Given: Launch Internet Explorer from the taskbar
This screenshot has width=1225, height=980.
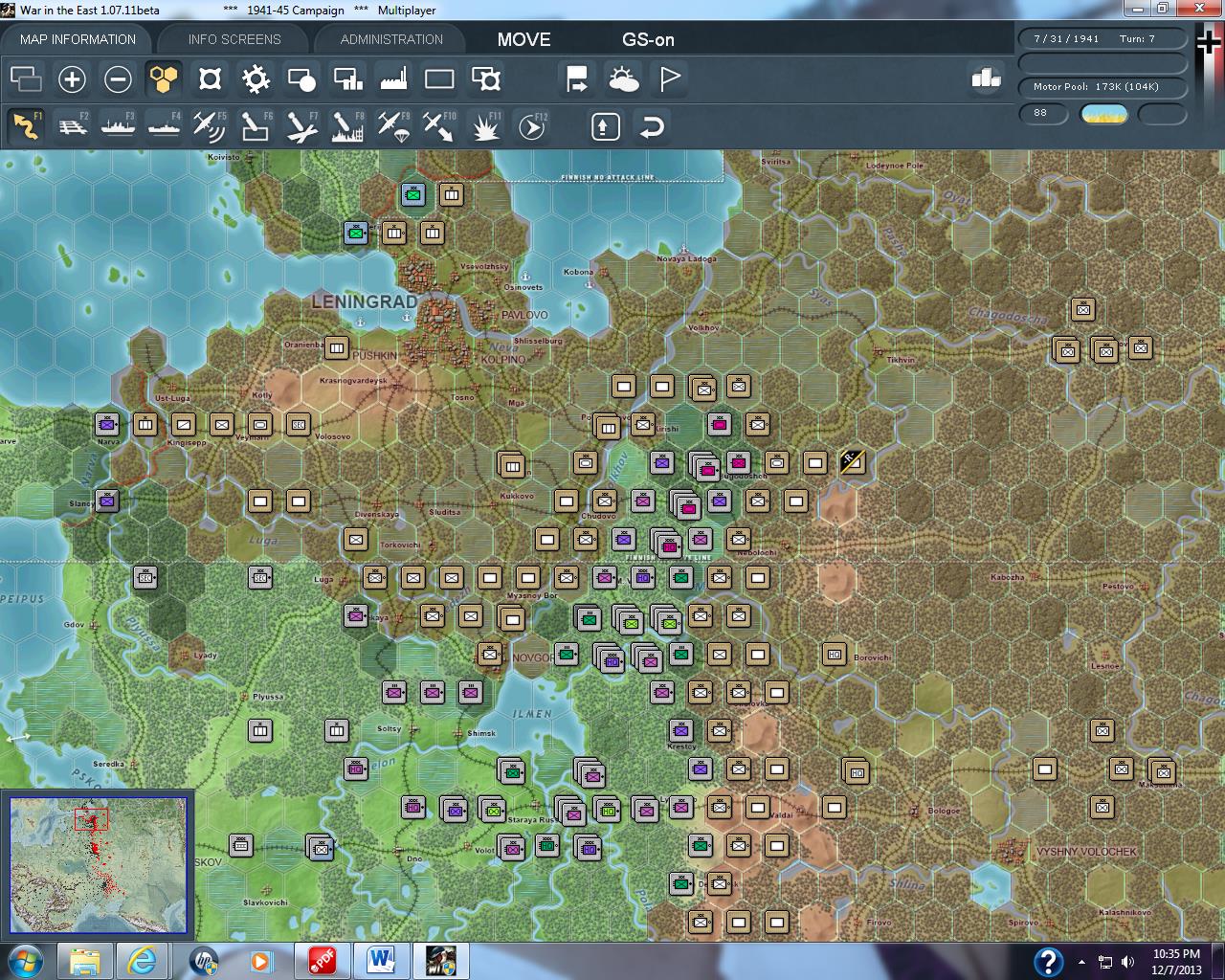Looking at the screenshot, I should pos(143,961).
